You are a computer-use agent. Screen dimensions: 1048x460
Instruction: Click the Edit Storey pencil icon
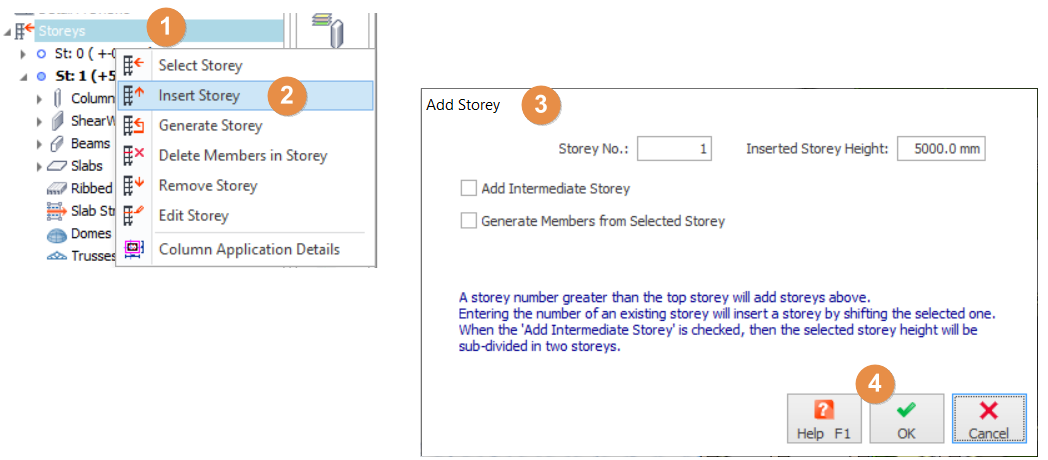pos(133,216)
